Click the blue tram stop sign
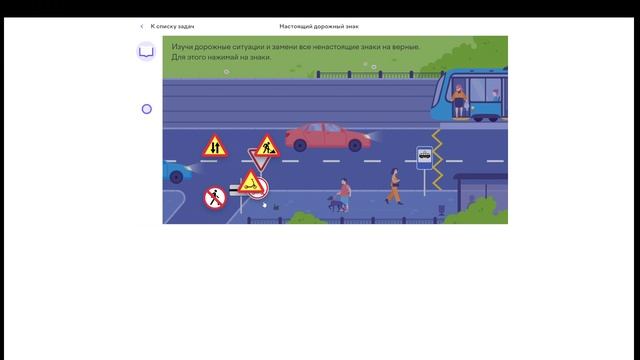Screen dimensions: 640x360 [424, 158]
